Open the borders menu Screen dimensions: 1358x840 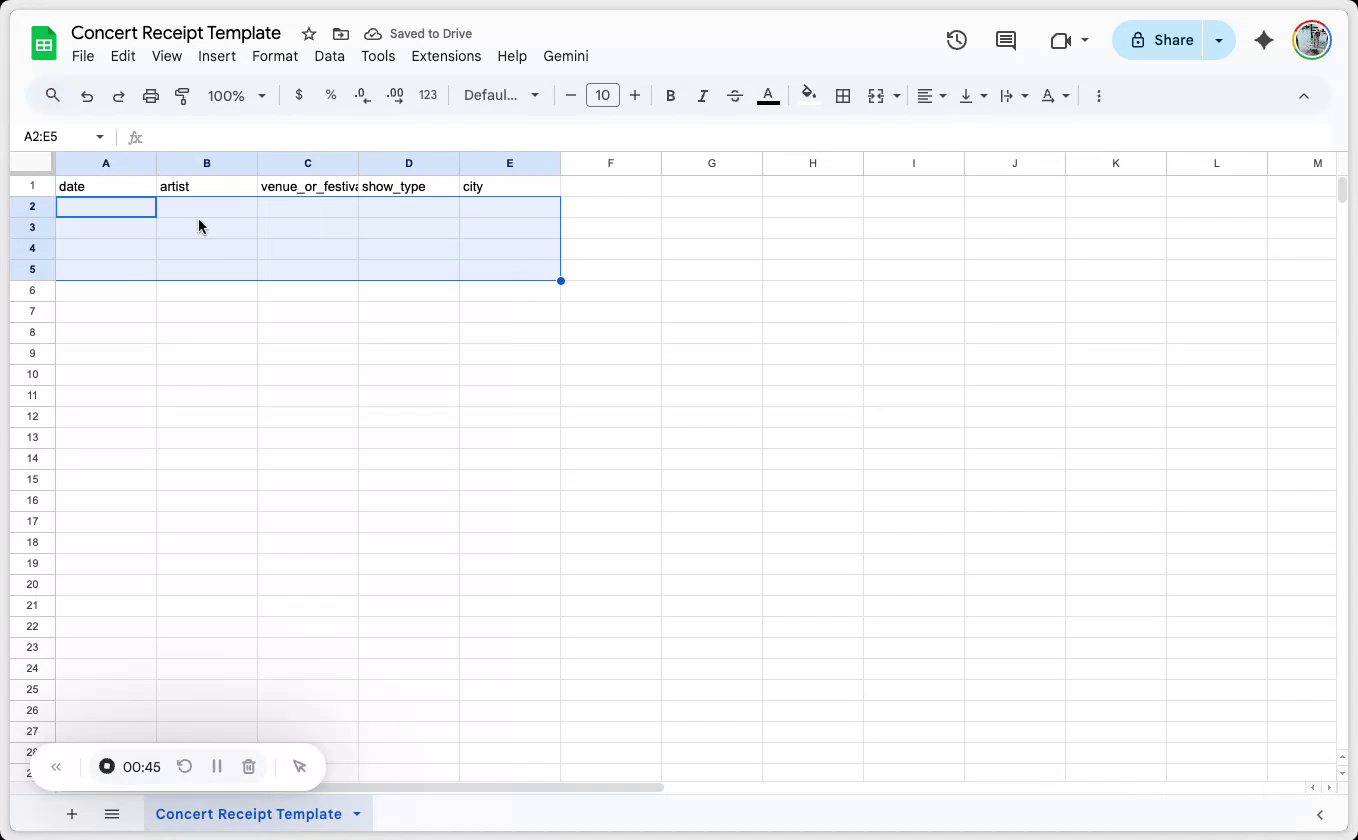(843, 96)
